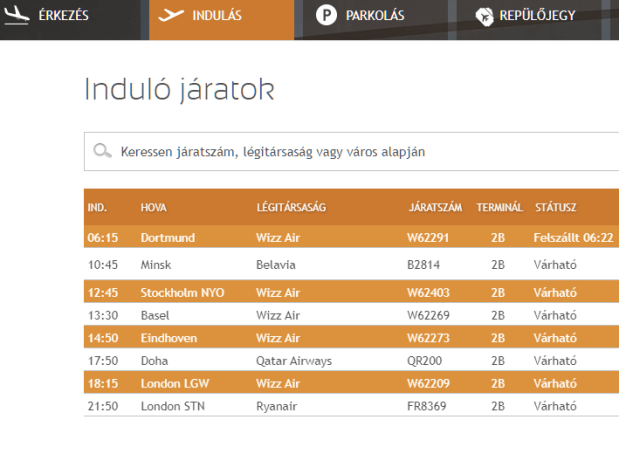619x454 pixels.
Task: Click the departing plane icon
Action: (x=173, y=16)
